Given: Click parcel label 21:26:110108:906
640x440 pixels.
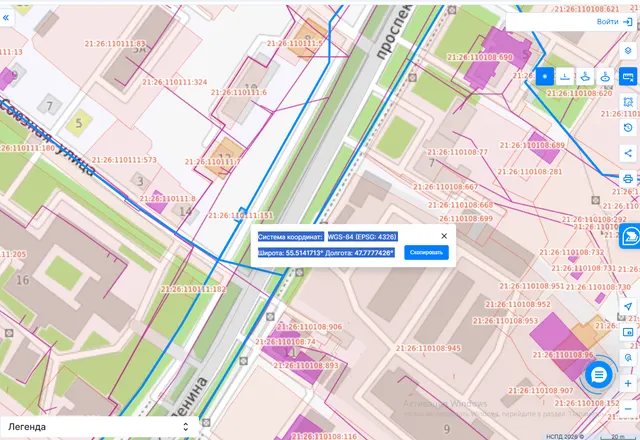Looking at the screenshot, I should point(310,327).
